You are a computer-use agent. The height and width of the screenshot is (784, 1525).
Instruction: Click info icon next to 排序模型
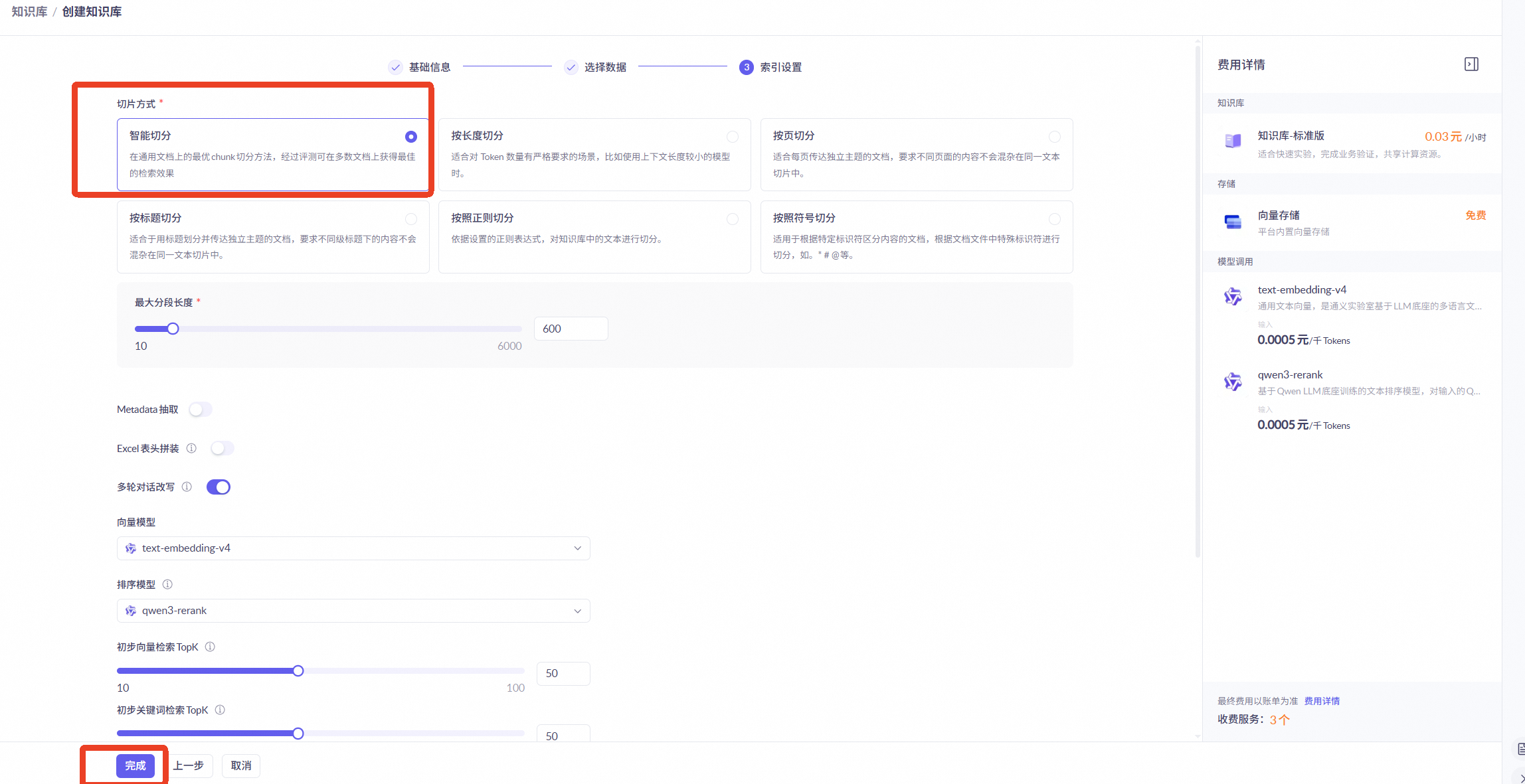pyautogui.click(x=167, y=584)
